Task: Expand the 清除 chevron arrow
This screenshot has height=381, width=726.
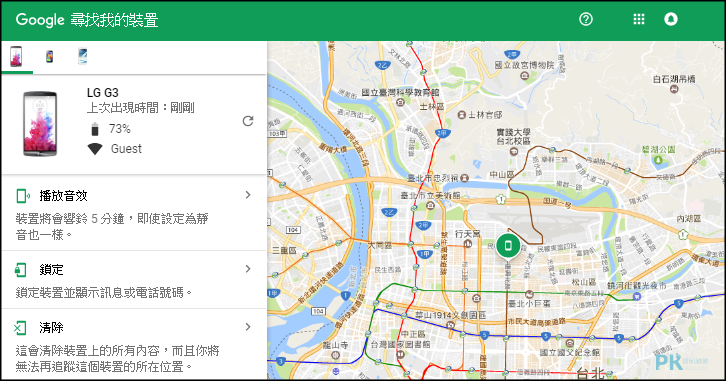Action: point(248,327)
